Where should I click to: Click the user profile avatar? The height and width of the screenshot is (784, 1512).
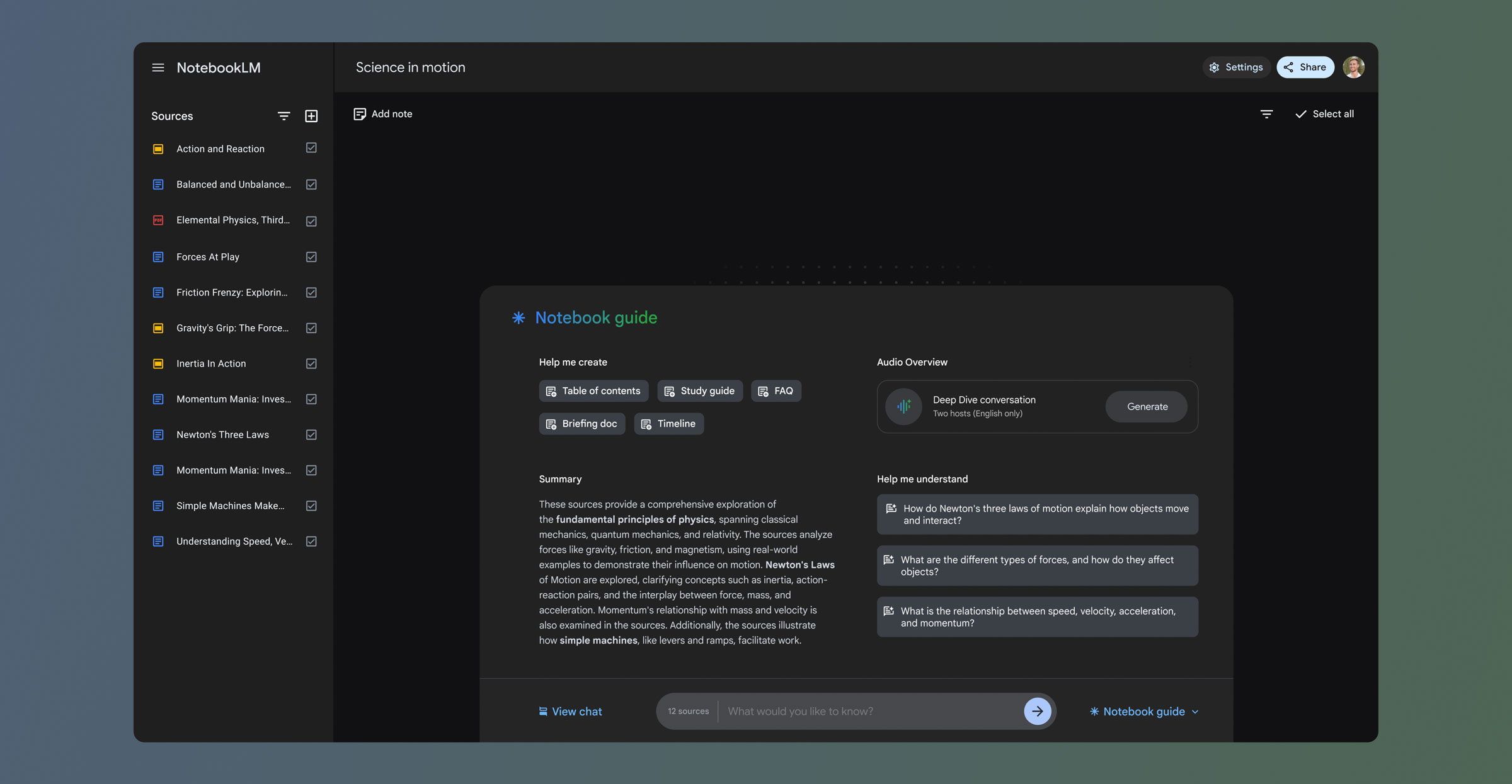(x=1353, y=67)
